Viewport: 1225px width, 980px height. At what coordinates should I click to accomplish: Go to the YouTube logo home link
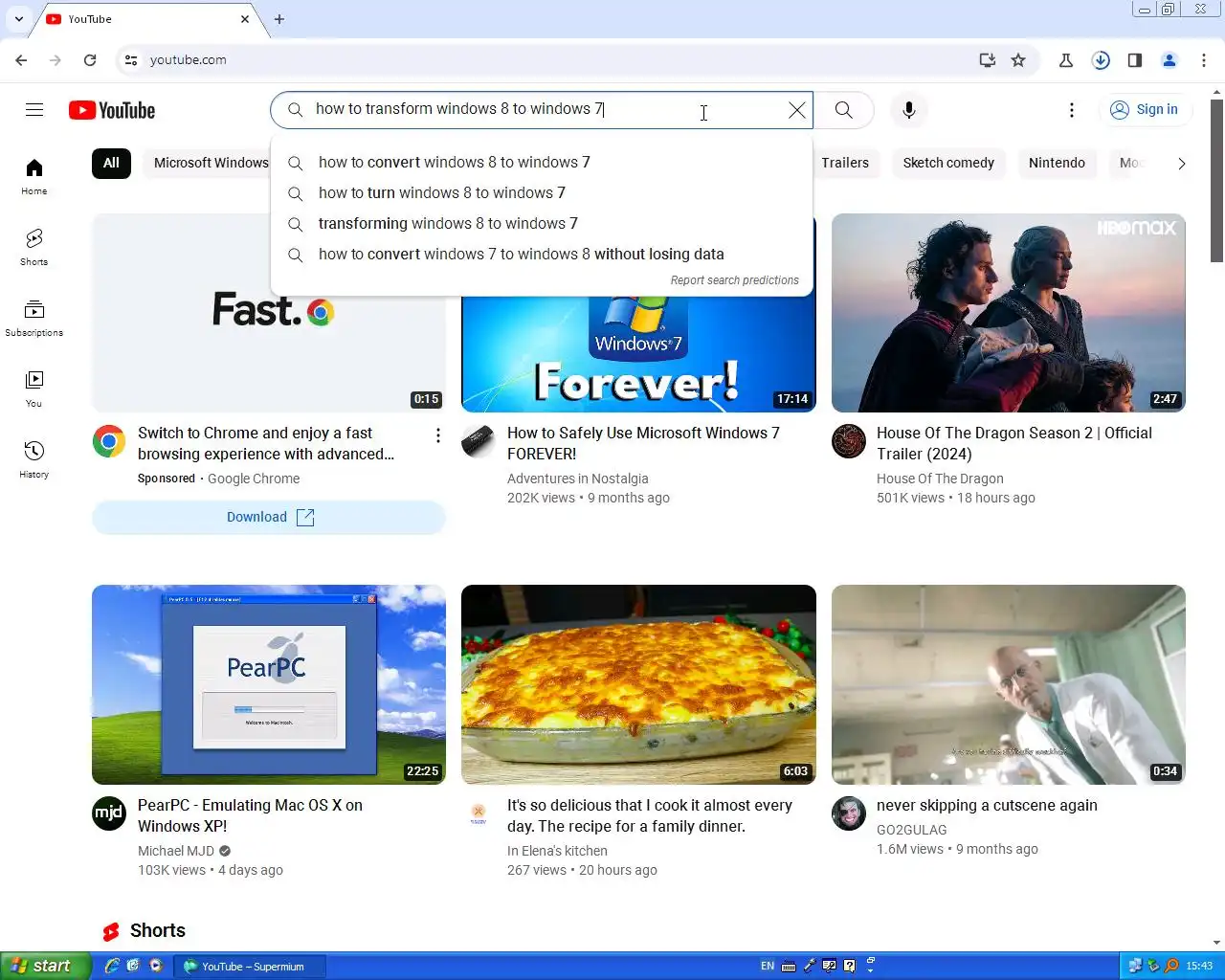pyautogui.click(x=112, y=110)
